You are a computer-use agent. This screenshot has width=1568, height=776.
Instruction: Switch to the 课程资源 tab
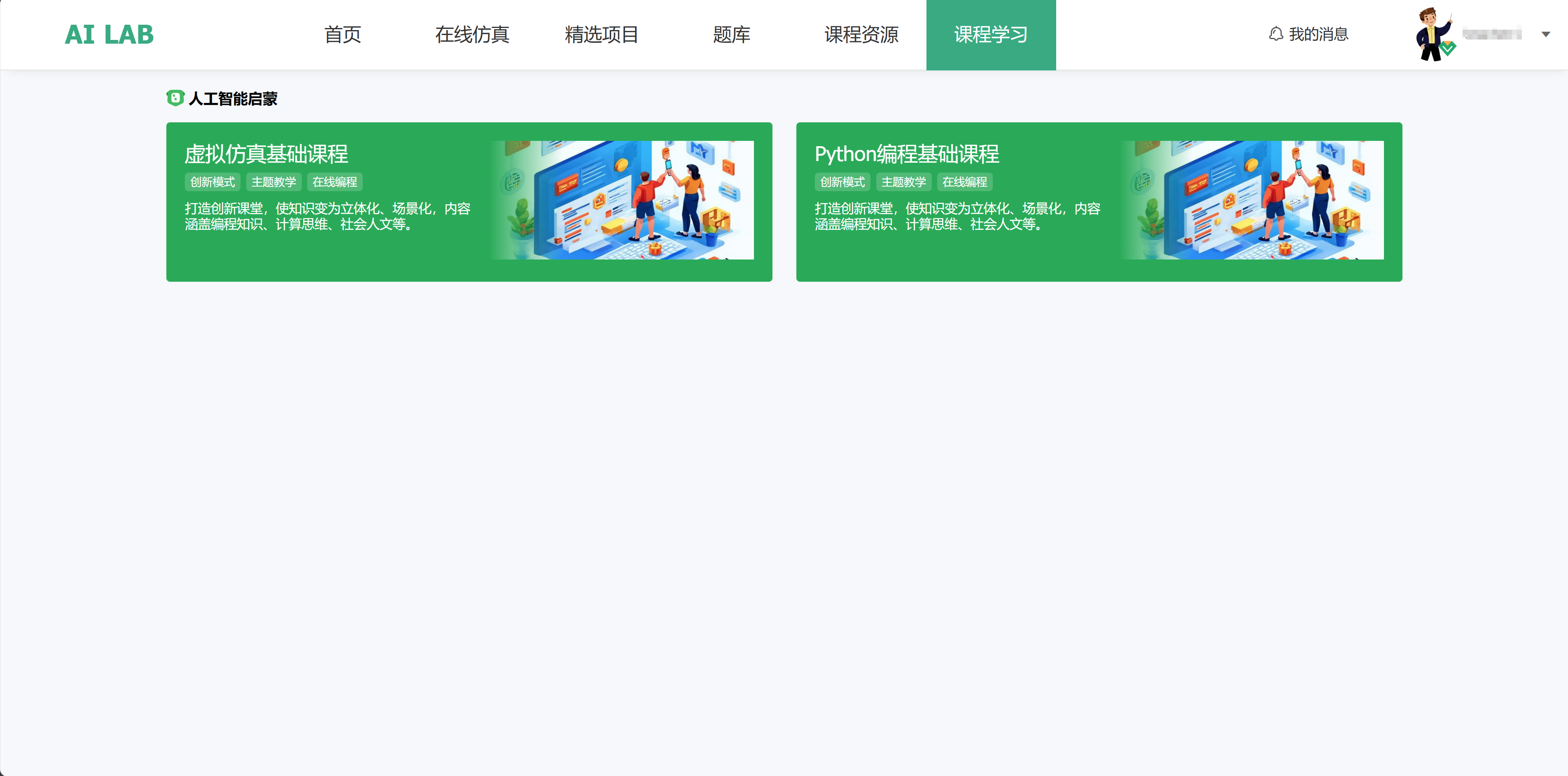[861, 35]
